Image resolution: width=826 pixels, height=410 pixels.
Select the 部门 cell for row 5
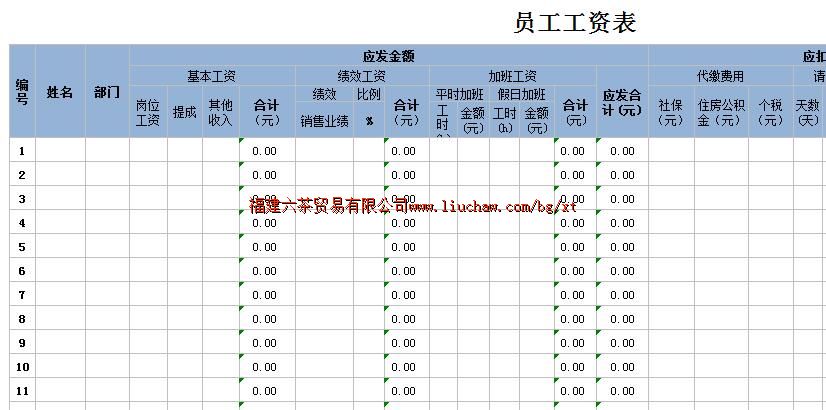[107, 247]
